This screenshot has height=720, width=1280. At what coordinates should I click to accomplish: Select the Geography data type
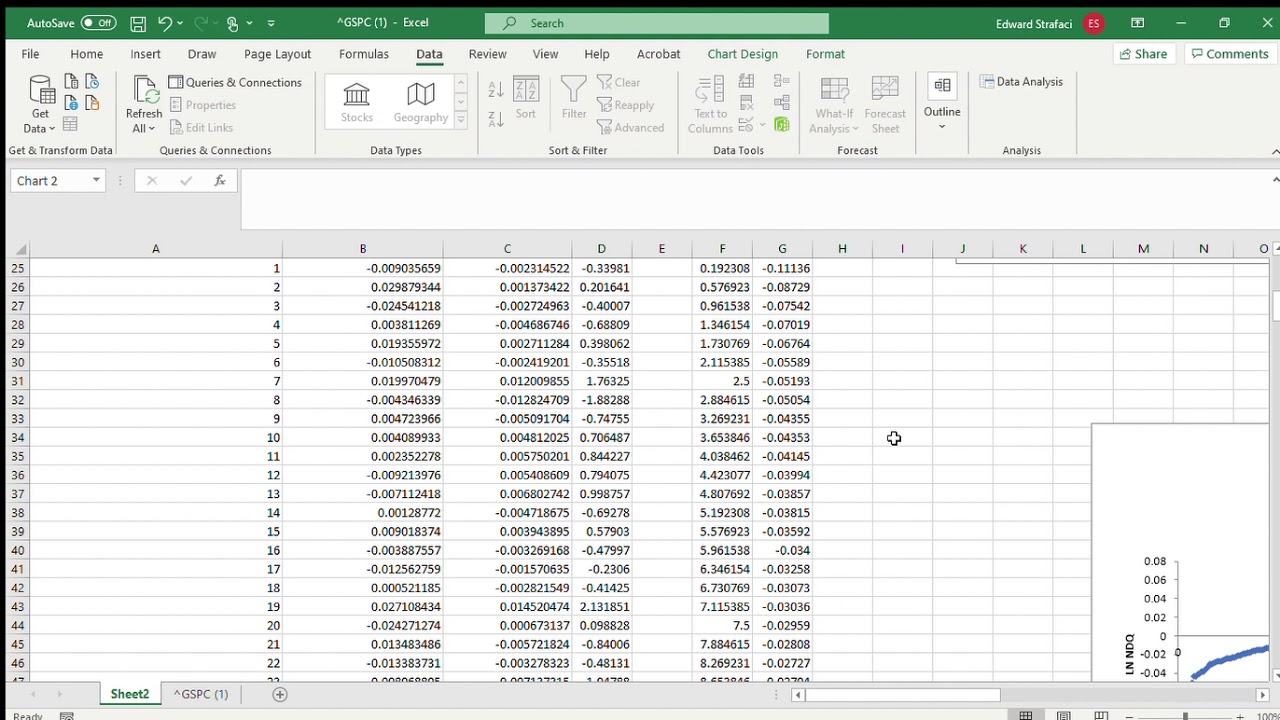tap(420, 103)
